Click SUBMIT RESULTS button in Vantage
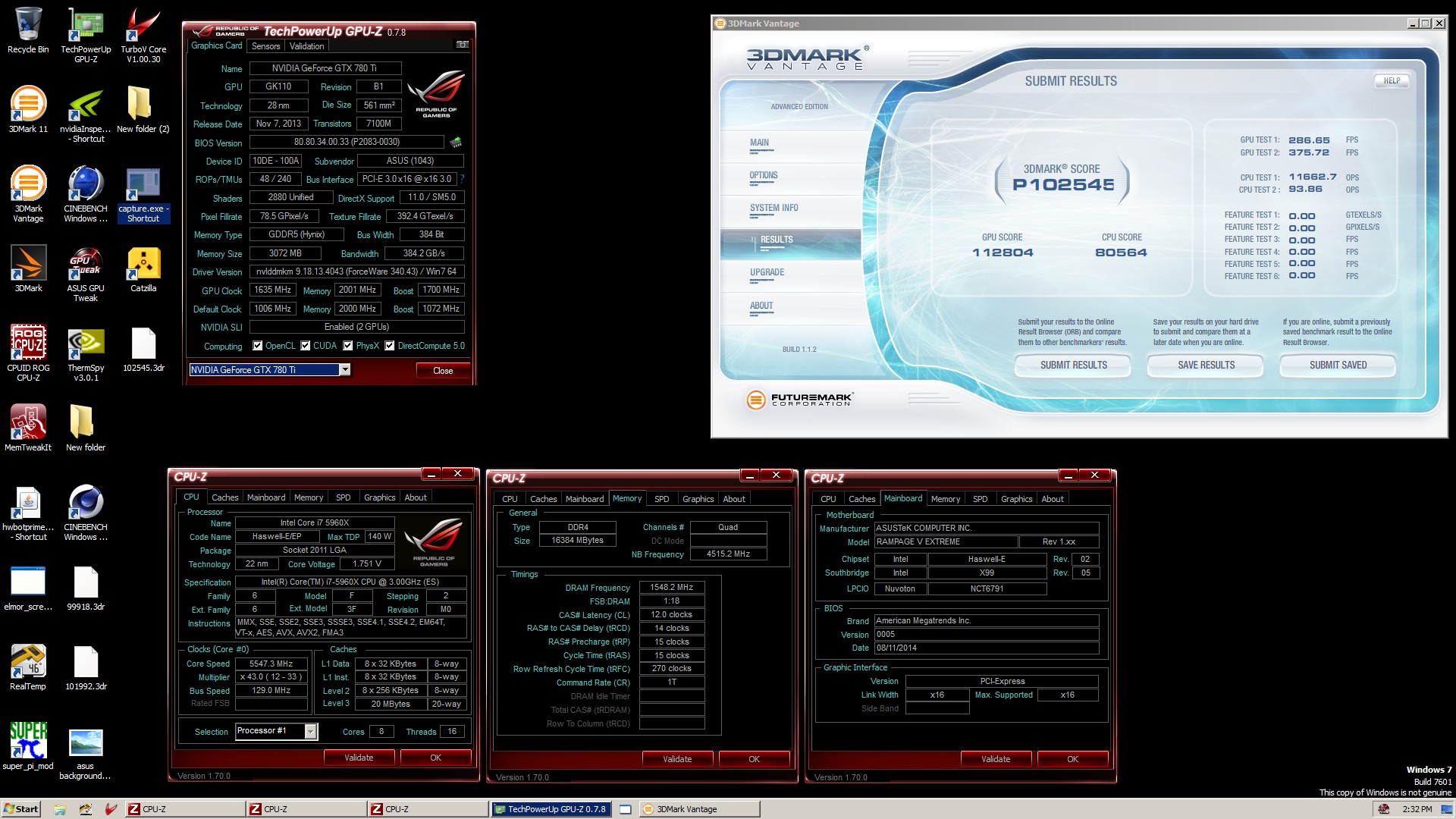Screen dimensions: 1456x819 (1073, 365)
